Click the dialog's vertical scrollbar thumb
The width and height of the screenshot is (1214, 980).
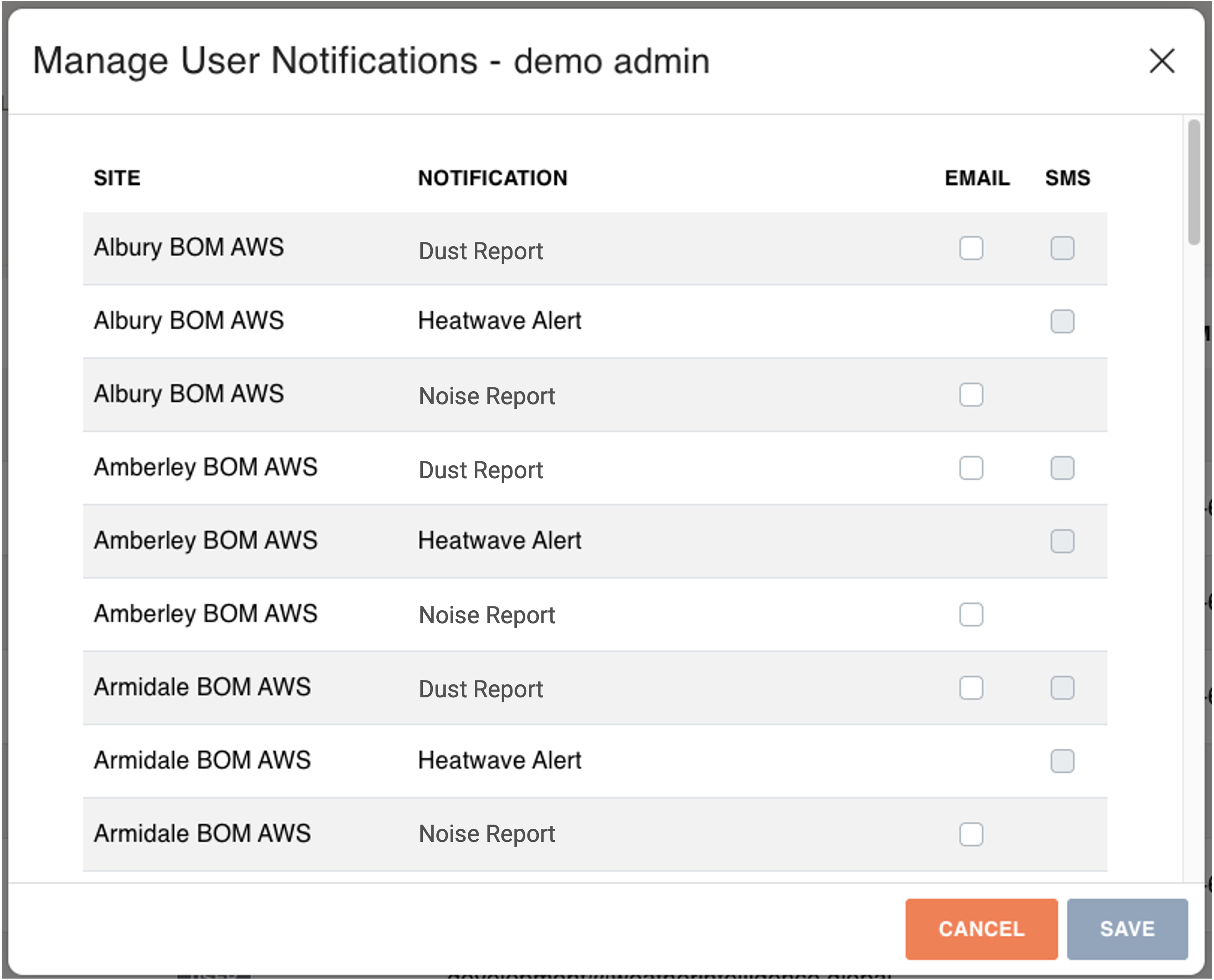[x=1193, y=182]
